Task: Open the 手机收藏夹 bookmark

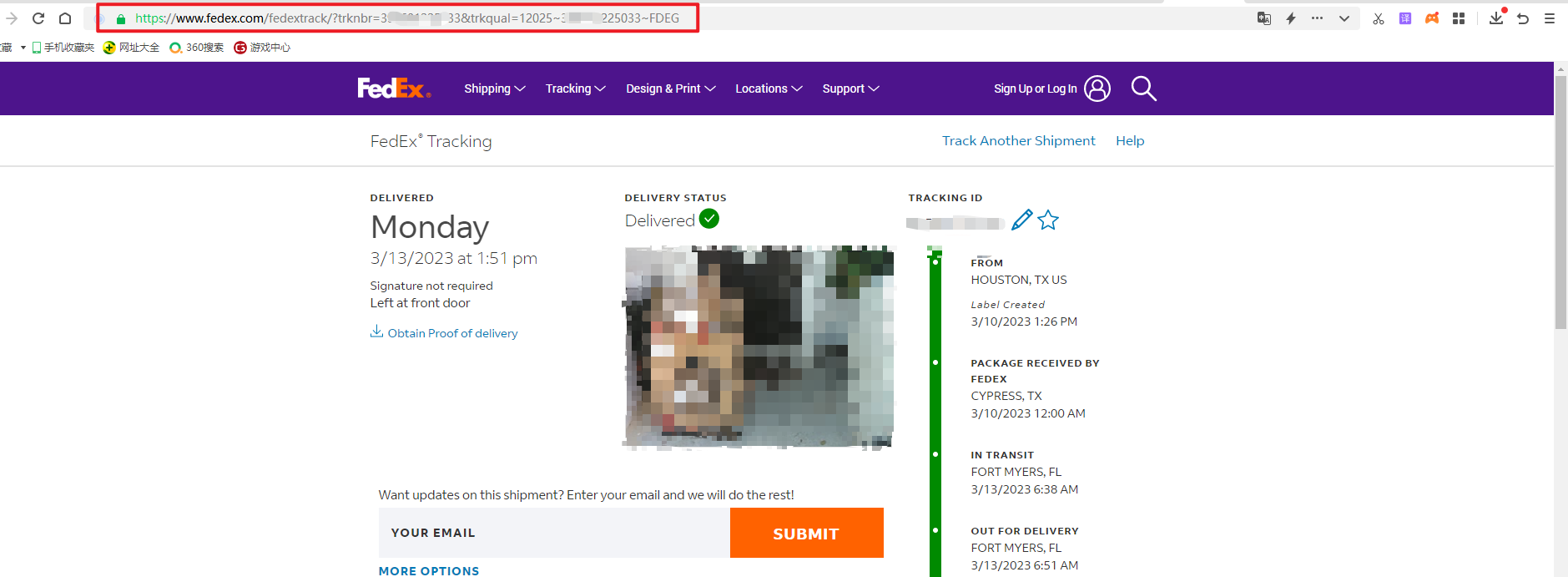Action: pos(63,48)
